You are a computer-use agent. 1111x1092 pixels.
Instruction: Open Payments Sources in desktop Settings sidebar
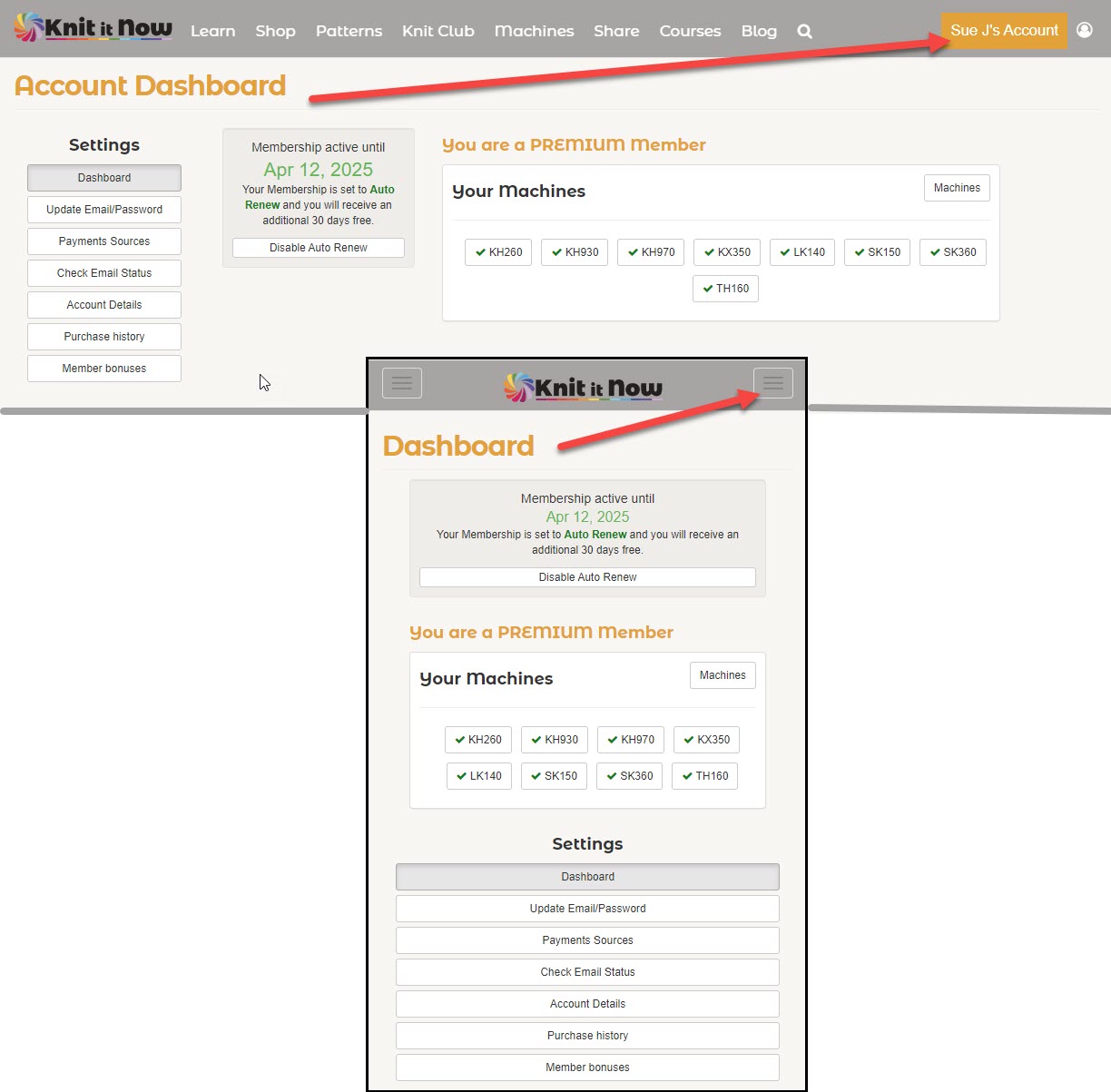pyautogui.click(x=104, y=241)
